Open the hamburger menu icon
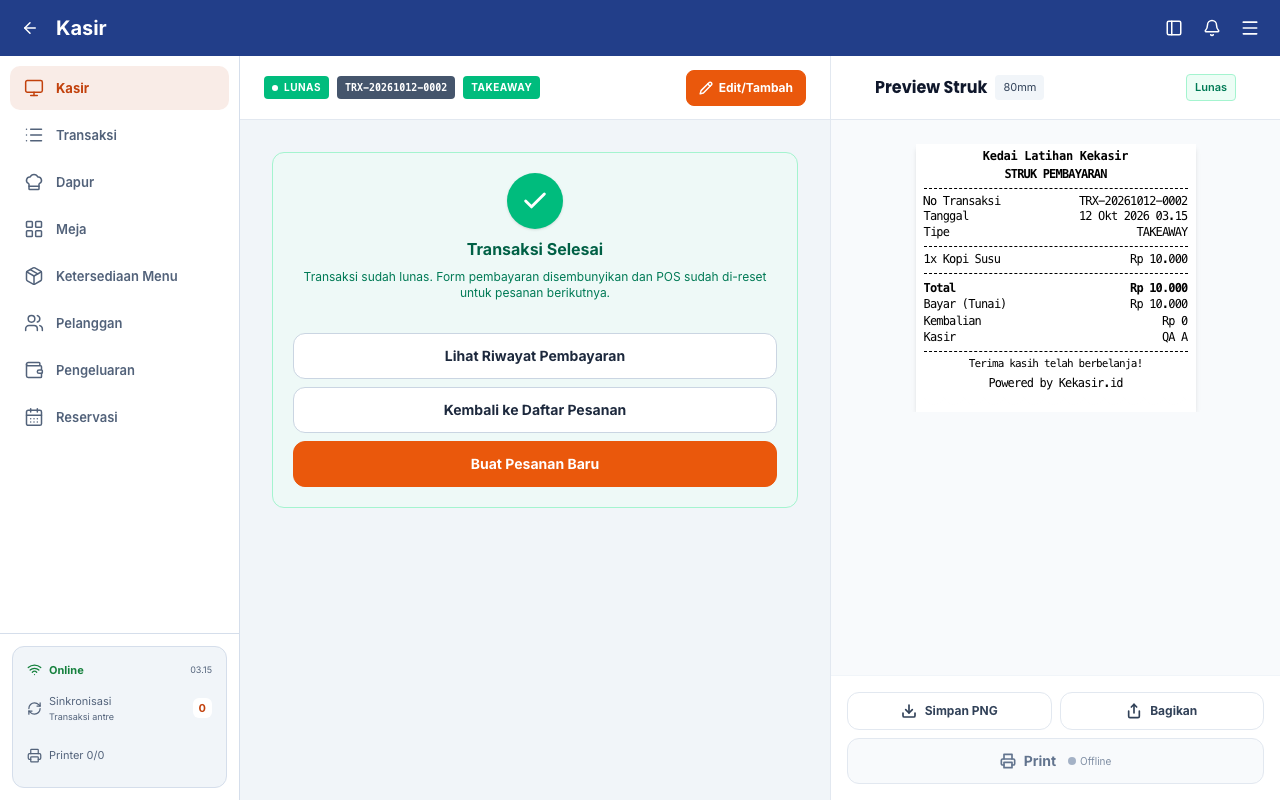This screenshot has width=1280, height=800. pos(1250,28)
